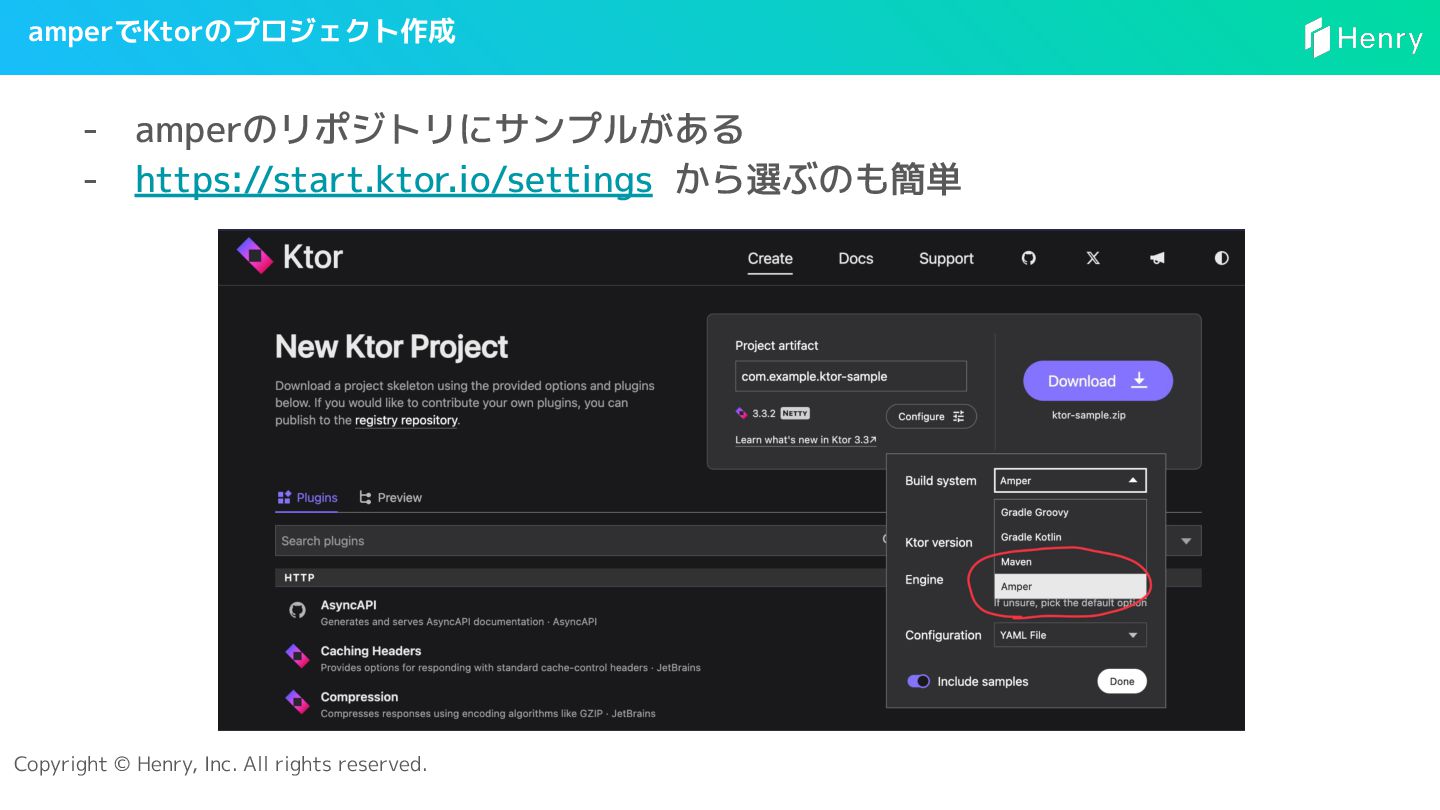Image resolution: width=1440 pixels, height=810 pixels.
Task: Click the ktor-sample.zip file name
Action: 1087,415
